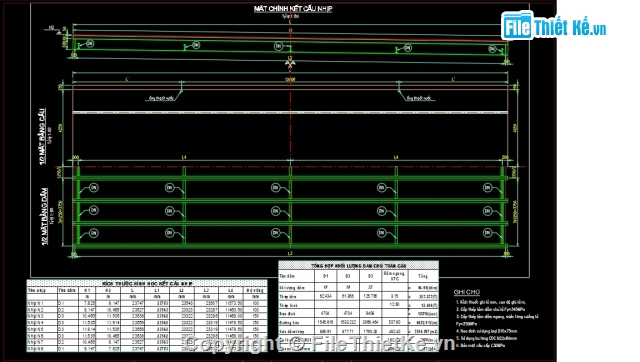Screen dimensions: 640x362
Task: Select the red road surface line in elevation
Action: point(290,38)
